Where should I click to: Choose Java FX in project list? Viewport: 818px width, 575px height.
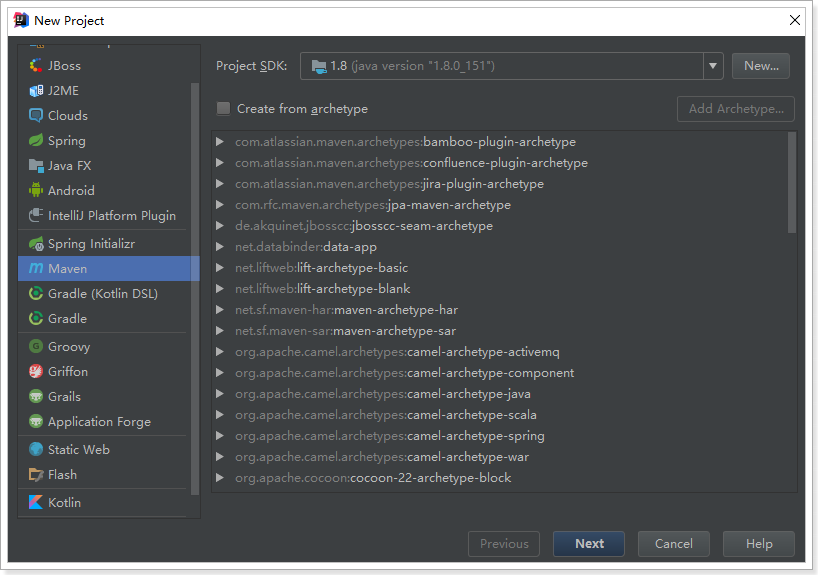(69, 166)
